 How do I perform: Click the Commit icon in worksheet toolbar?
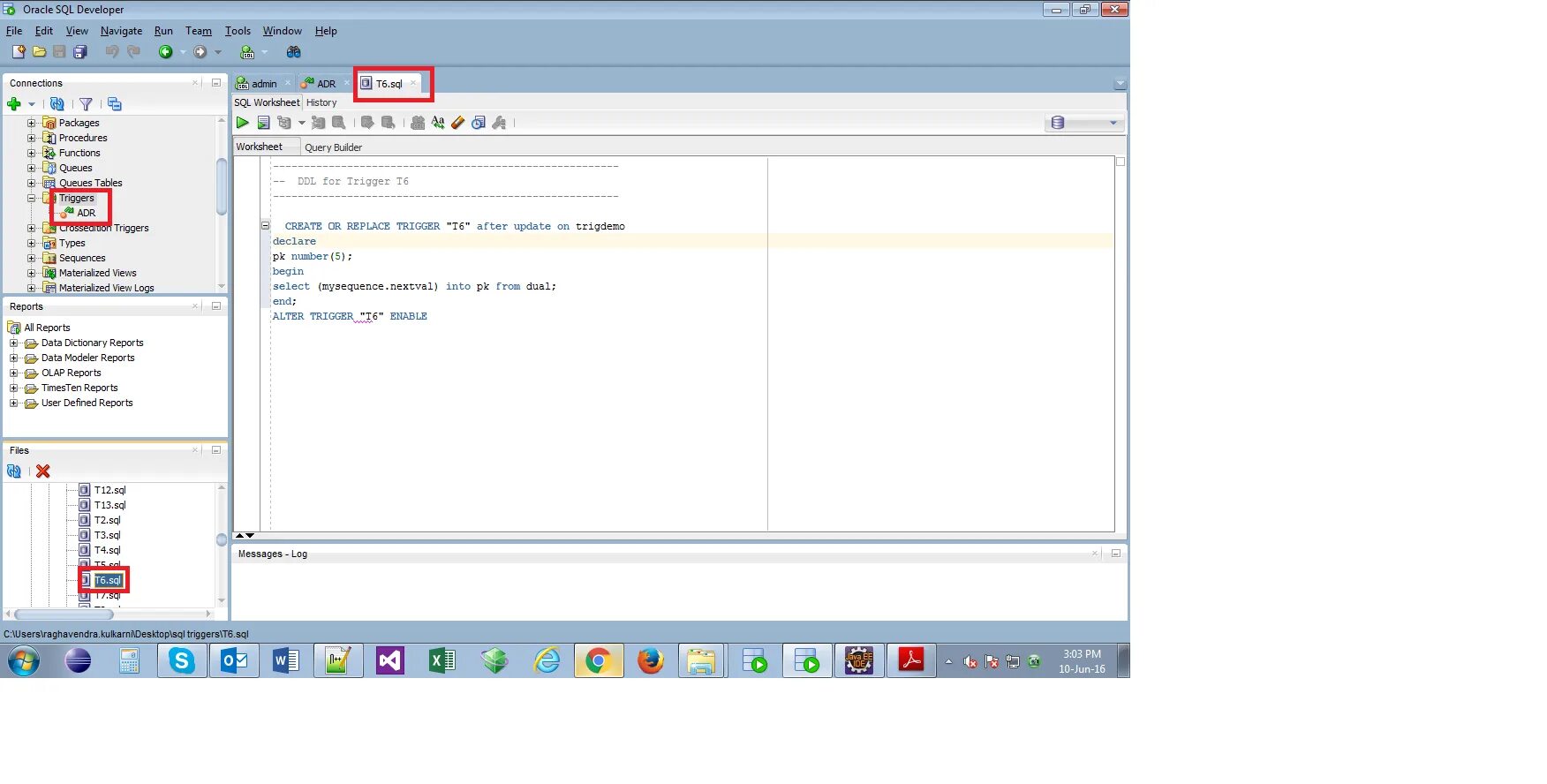click(367, 123)
